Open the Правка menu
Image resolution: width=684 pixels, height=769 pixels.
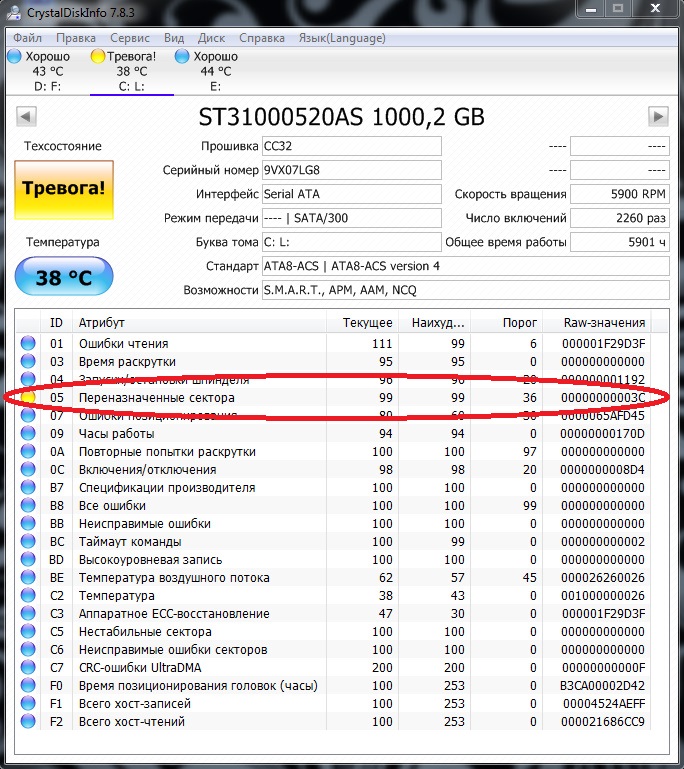(x=76, y=38)
